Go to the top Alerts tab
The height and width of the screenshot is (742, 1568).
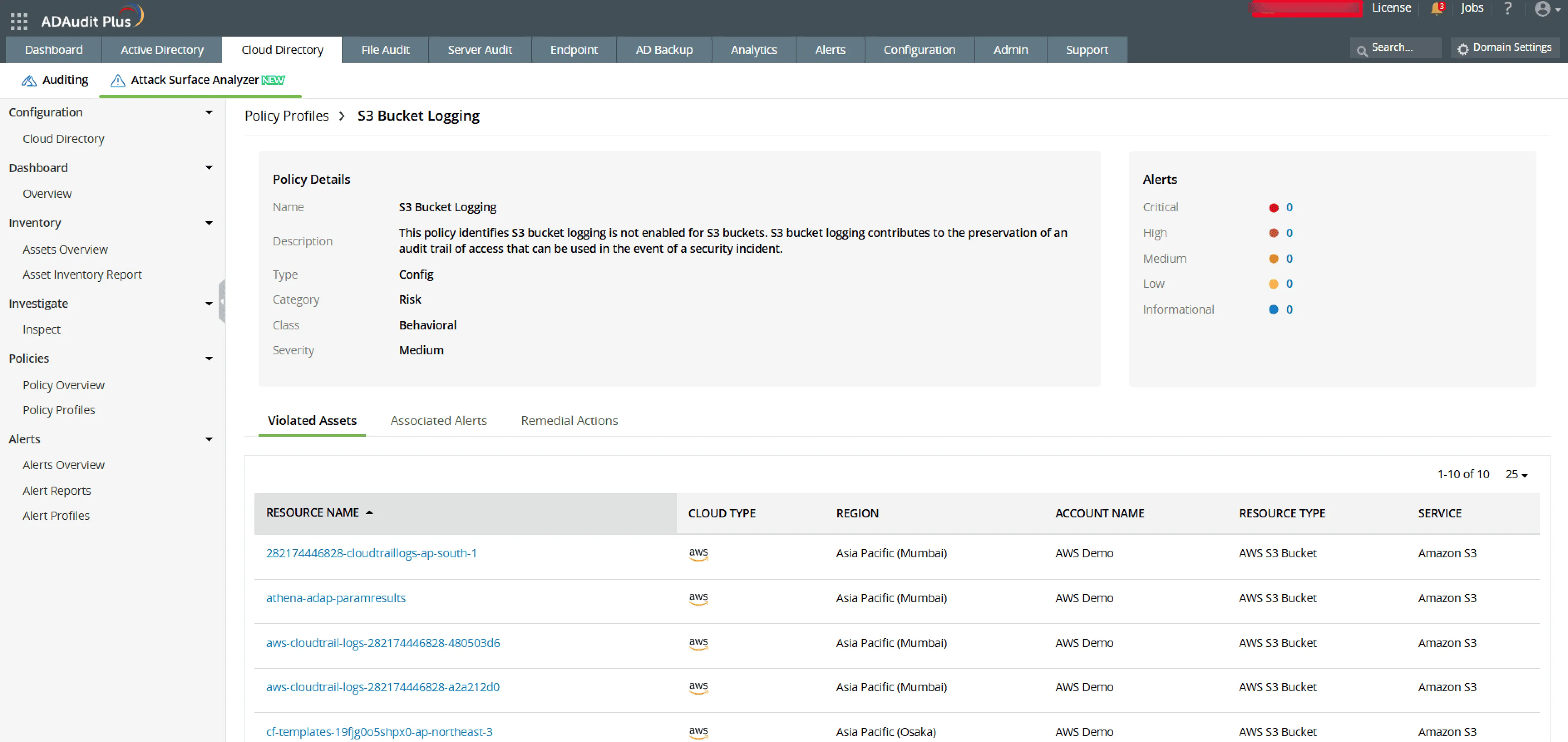tap(830, 50)
